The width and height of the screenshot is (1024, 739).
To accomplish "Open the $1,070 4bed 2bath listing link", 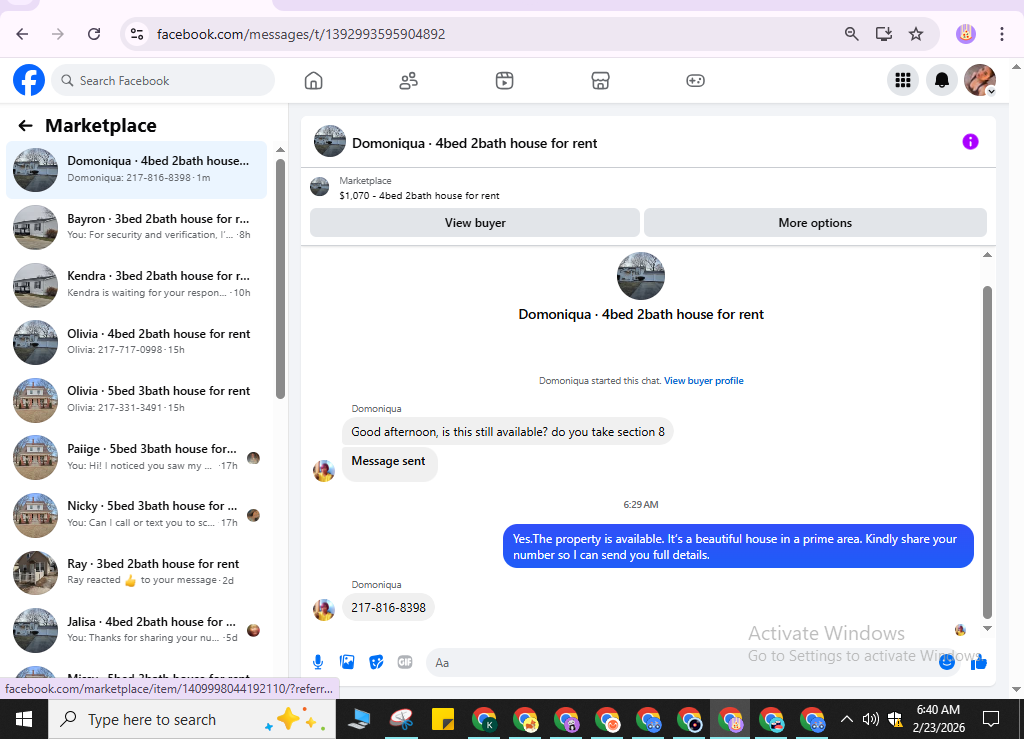I will point(419,195).
